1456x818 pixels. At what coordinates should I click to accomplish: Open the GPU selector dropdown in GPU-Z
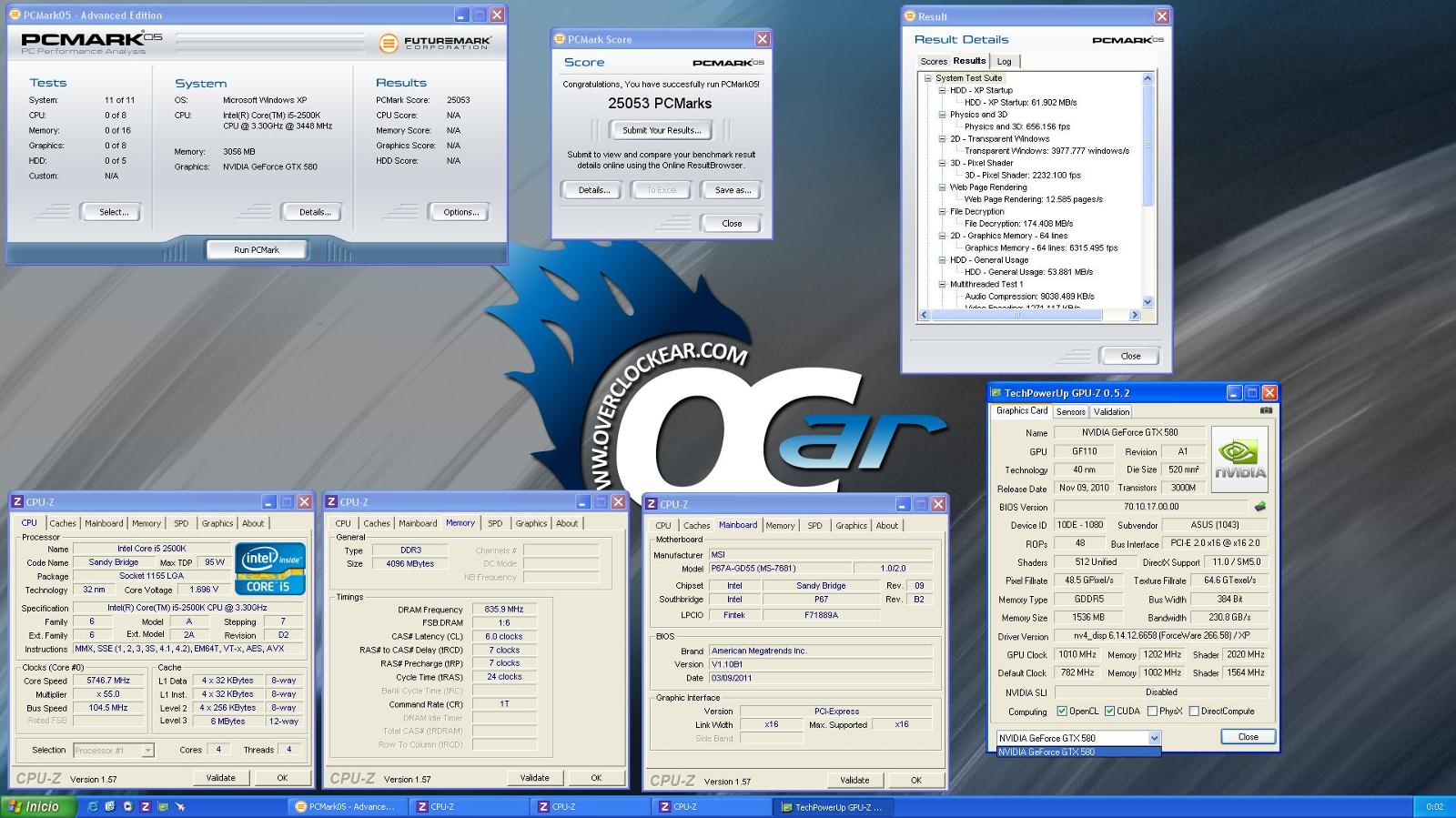pos(1154,738)
